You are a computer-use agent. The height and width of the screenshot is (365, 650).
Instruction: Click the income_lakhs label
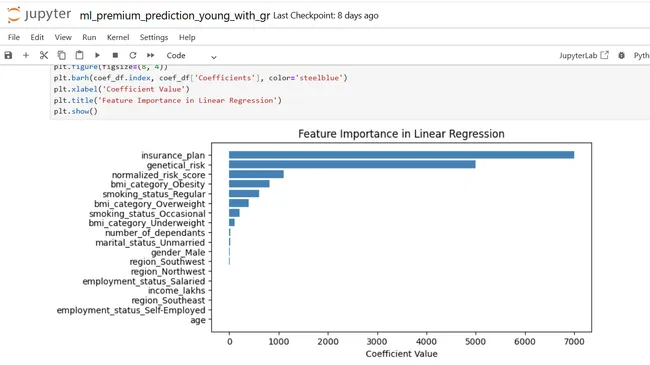[177, 291]
